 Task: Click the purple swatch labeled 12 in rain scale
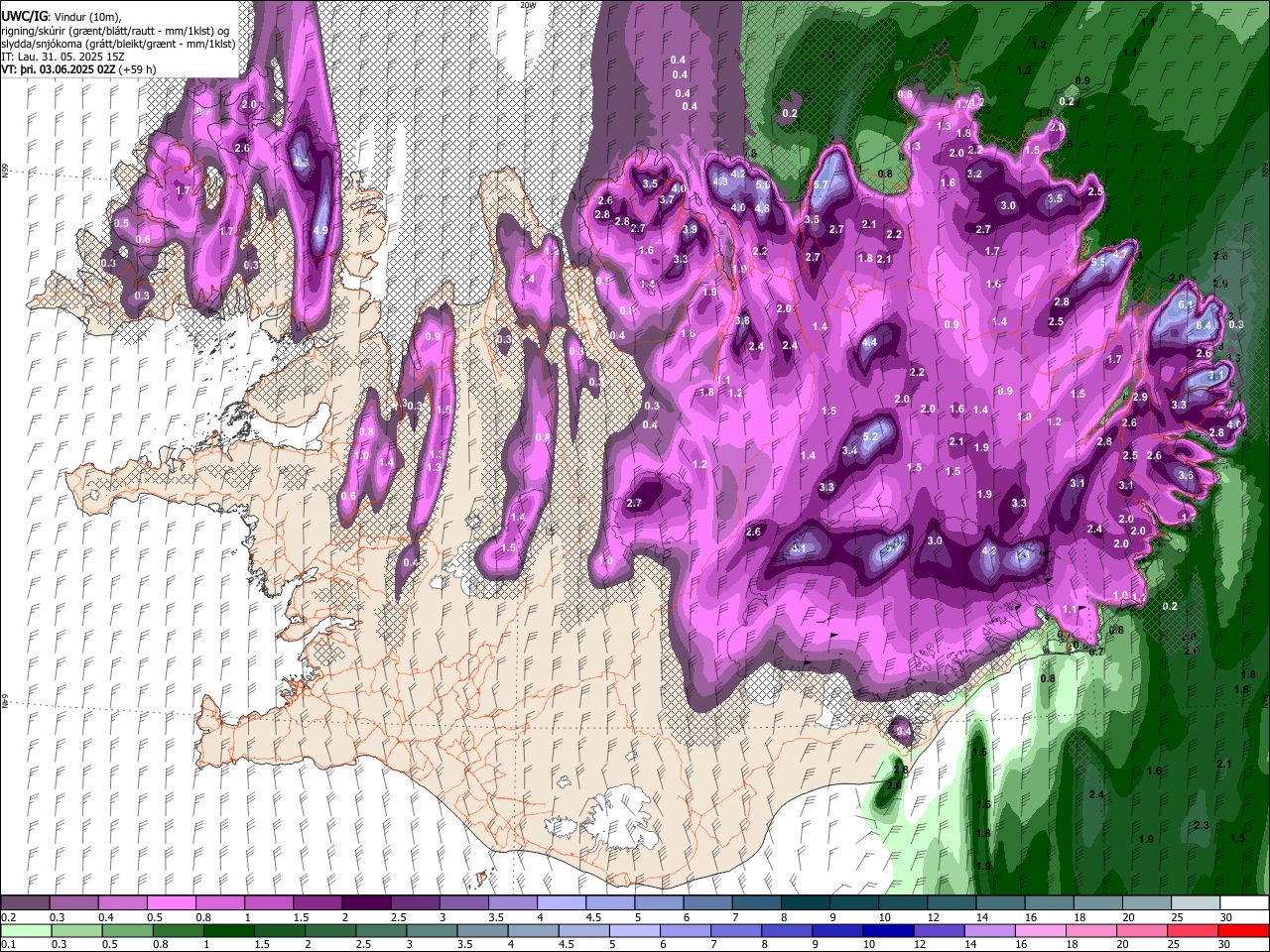point(939,930)
